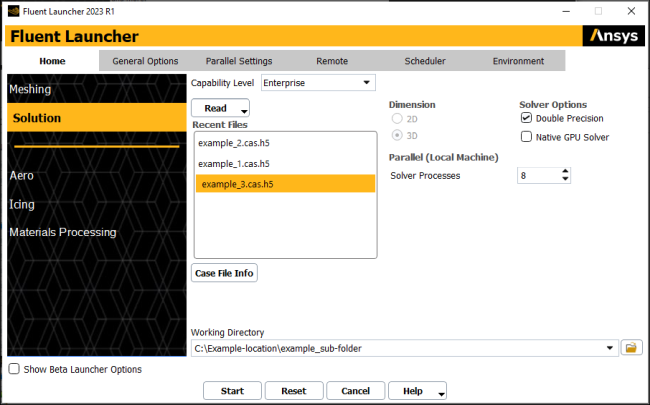Select Solution mode in sidebar
This screenshot has width=650, height=405.
[97, 118]
